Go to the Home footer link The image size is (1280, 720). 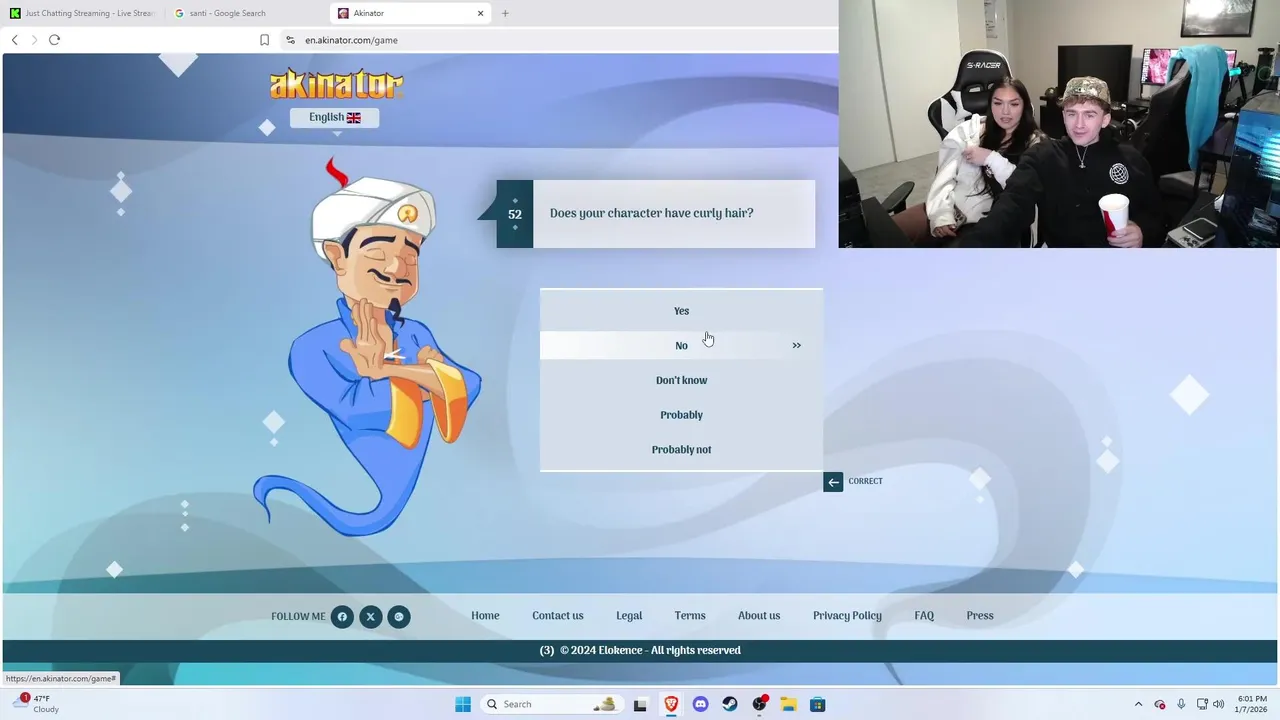click(x=485, y=616)
